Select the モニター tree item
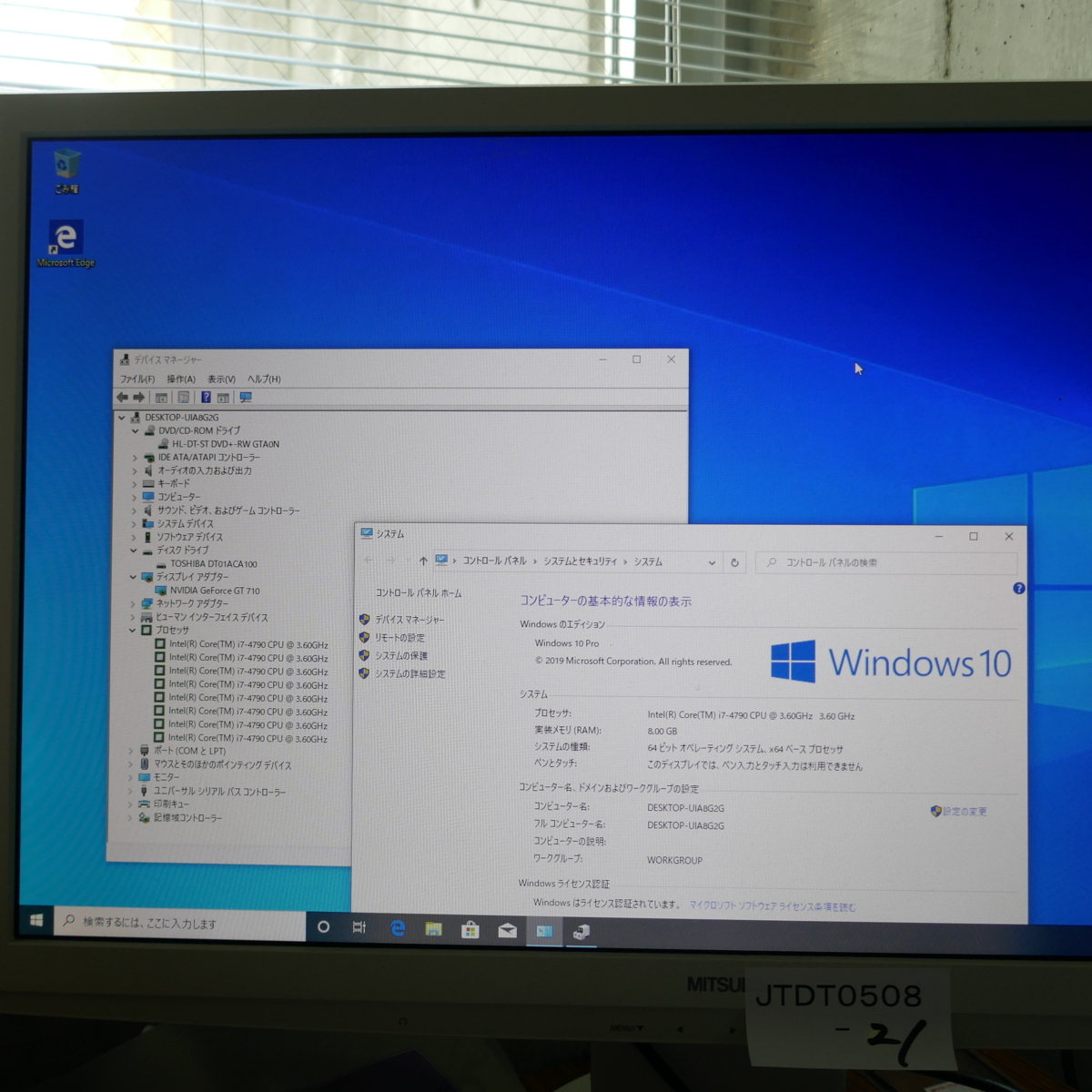1092x1092 pixels. [x=167, y=778]
